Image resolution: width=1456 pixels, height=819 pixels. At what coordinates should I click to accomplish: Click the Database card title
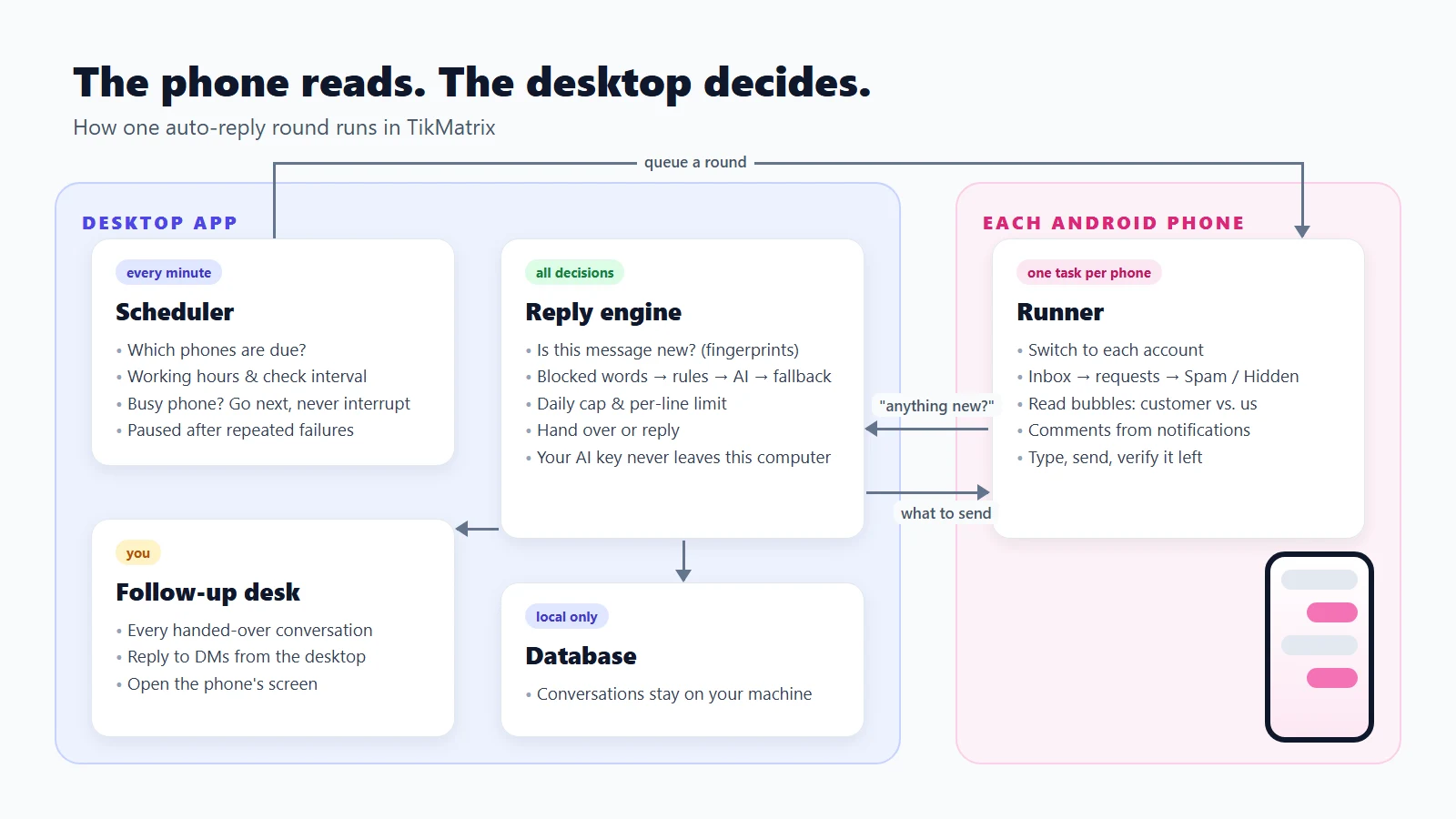click(581, 656)
